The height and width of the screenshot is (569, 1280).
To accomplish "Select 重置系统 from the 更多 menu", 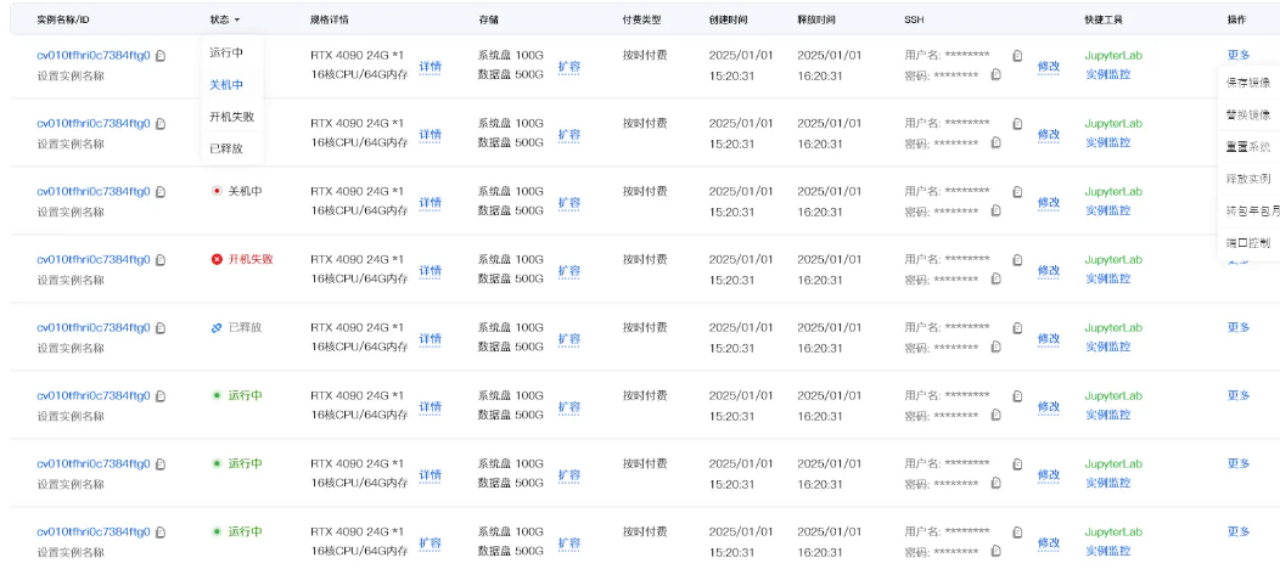I will 1248,146.
